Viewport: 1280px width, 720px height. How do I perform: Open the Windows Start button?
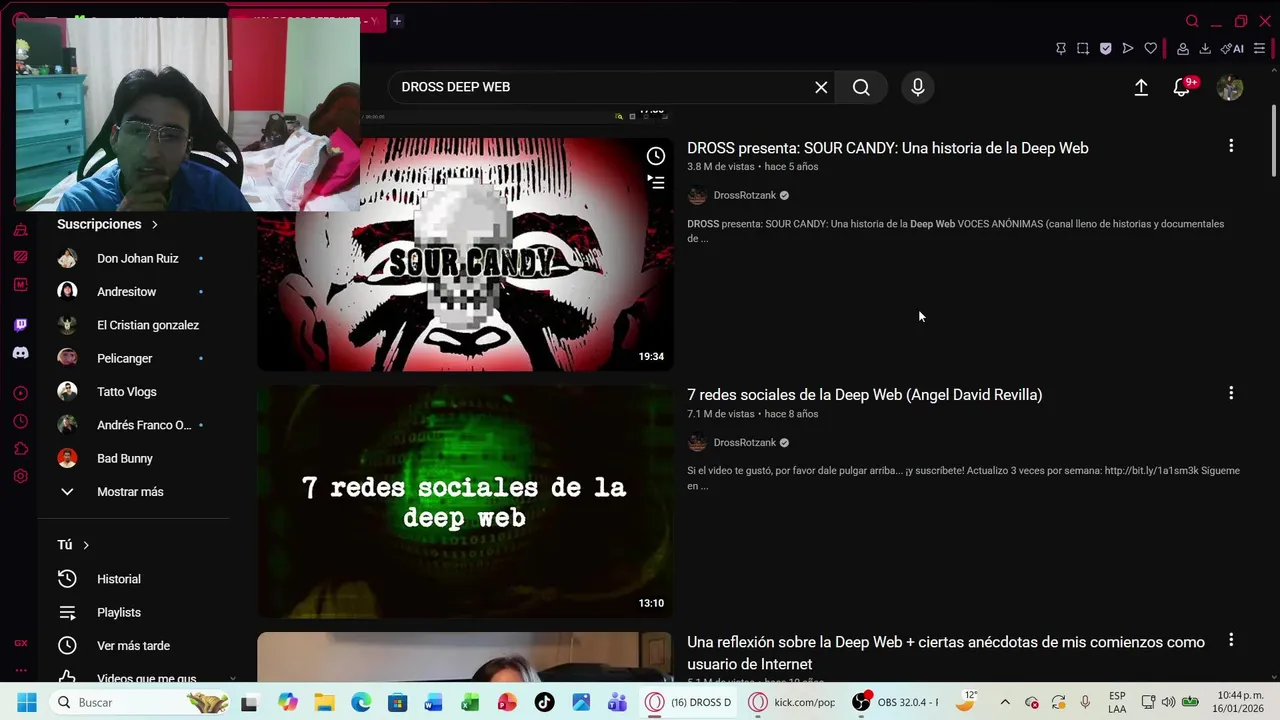27,702
